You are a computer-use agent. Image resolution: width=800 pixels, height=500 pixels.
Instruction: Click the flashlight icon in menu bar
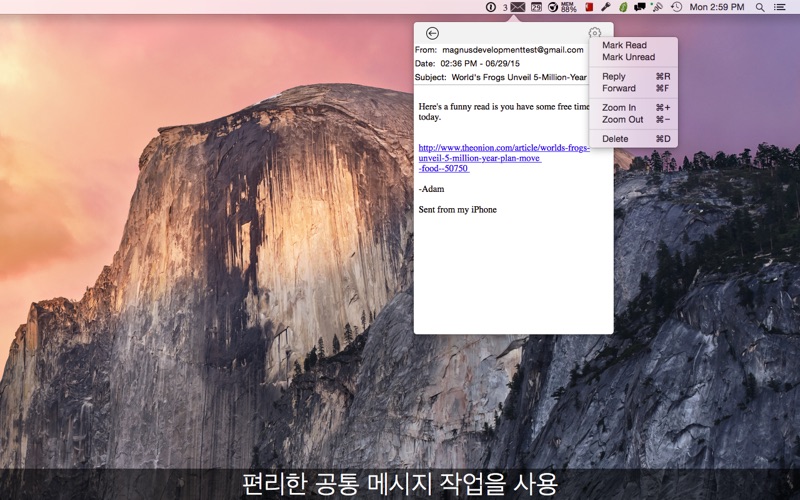606,7
